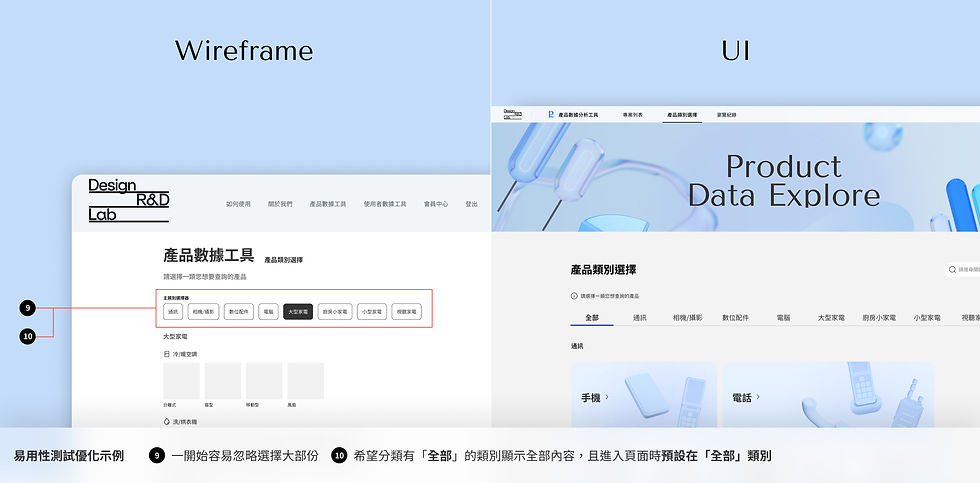Select 相機/攝影 category button in wireframe

pos(203,312)
